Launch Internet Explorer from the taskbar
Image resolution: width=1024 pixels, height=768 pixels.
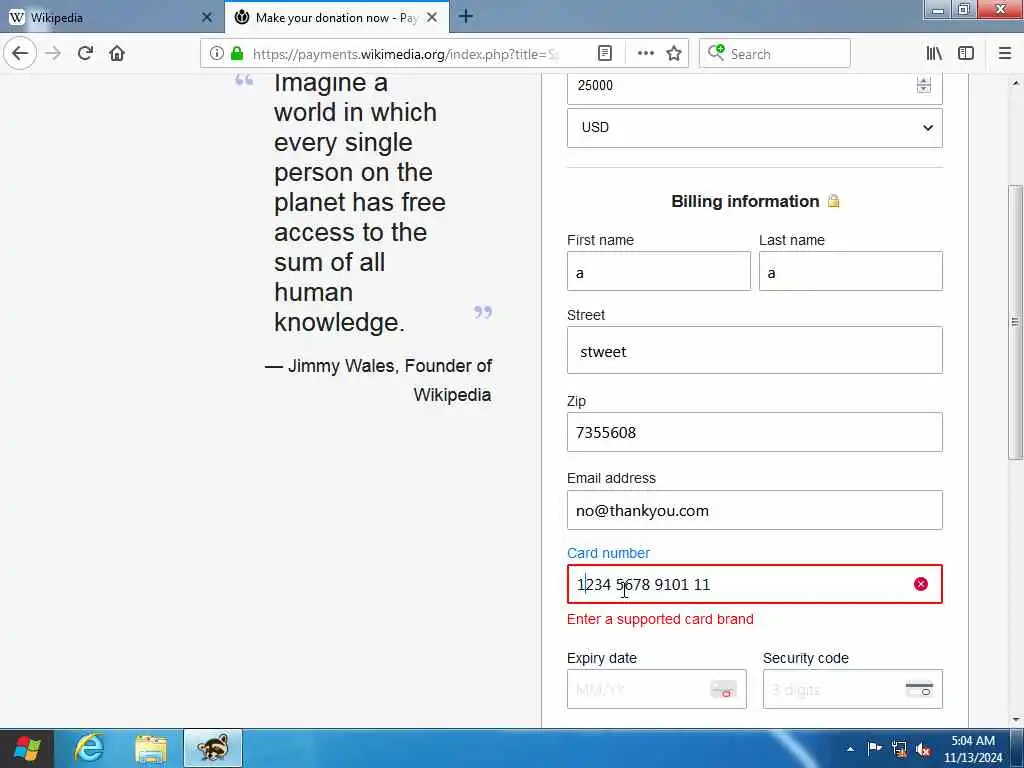click(89, 748)
